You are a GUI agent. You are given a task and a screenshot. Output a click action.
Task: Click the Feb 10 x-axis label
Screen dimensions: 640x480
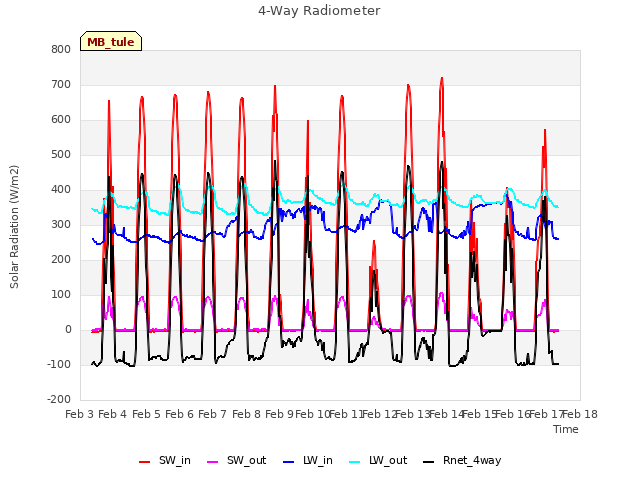(x=313, y=414)
